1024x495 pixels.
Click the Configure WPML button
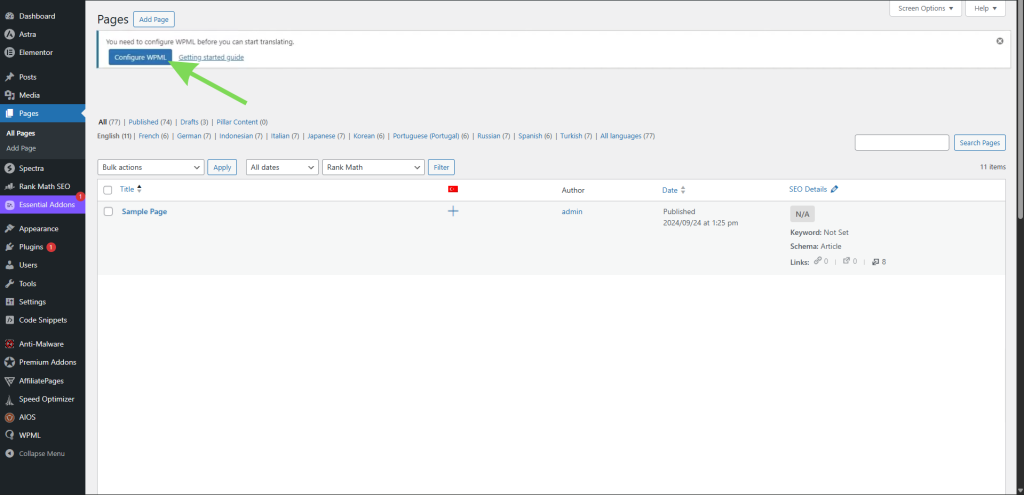point(140,57)
